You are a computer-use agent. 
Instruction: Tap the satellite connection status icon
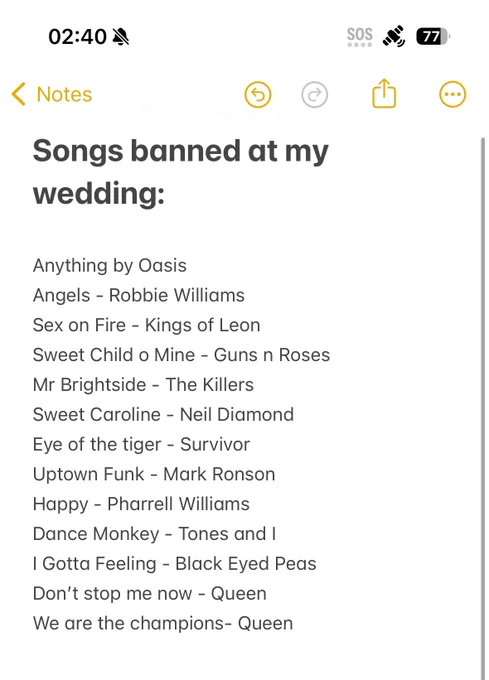click(394, 36)
